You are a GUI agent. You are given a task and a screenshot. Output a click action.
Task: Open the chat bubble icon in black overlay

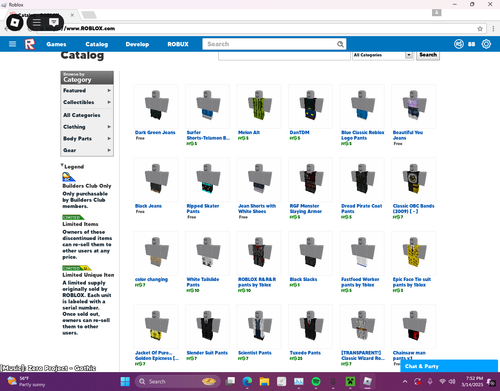coord(53,22)
